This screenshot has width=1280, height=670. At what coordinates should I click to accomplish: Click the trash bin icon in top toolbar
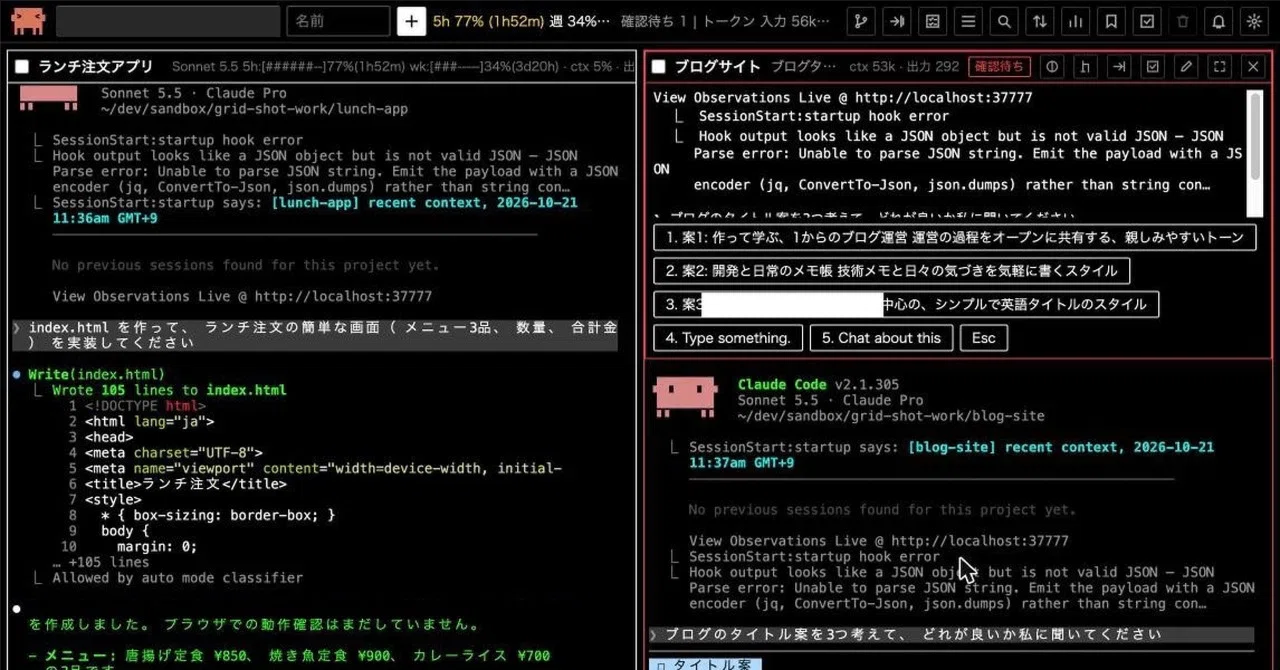tap(1183, 21)
